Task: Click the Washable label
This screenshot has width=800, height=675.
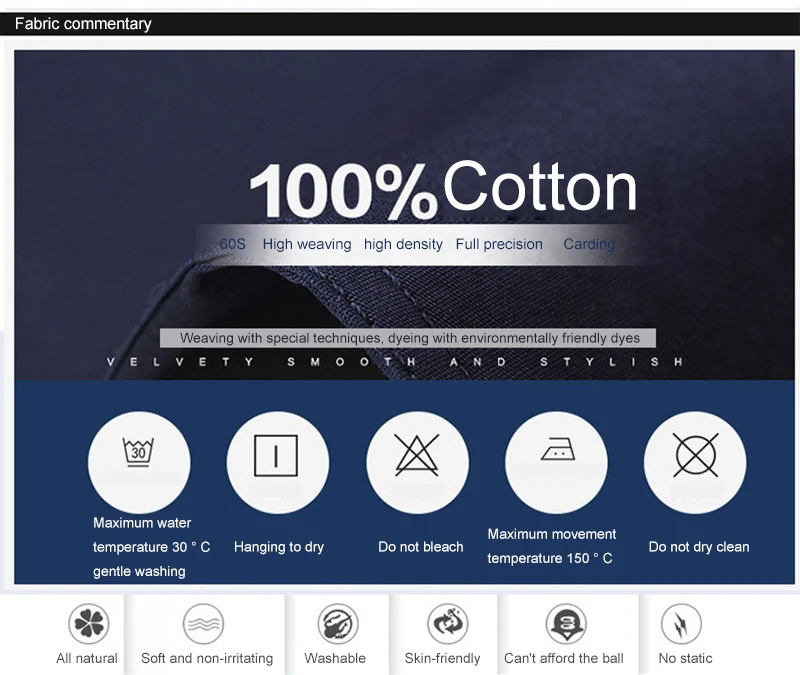Action: 335,658
